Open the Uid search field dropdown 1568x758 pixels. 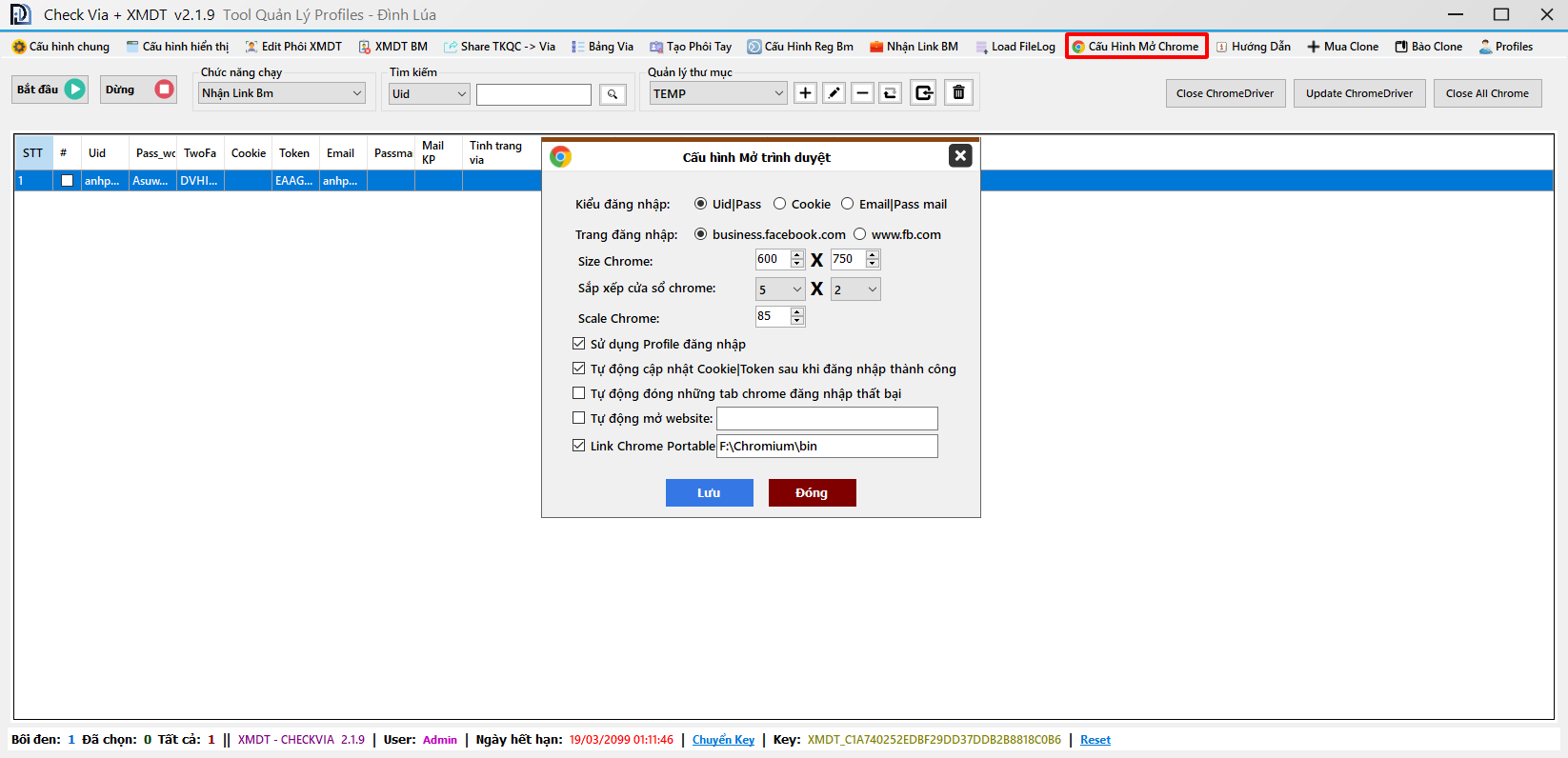pos(429,94)
